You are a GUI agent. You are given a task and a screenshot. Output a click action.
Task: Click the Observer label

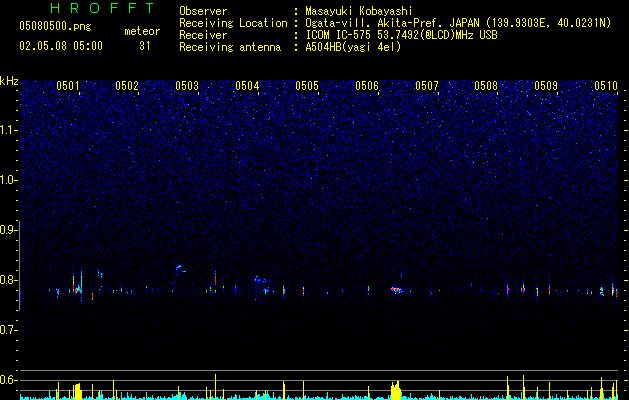click(x=203, y=11)
